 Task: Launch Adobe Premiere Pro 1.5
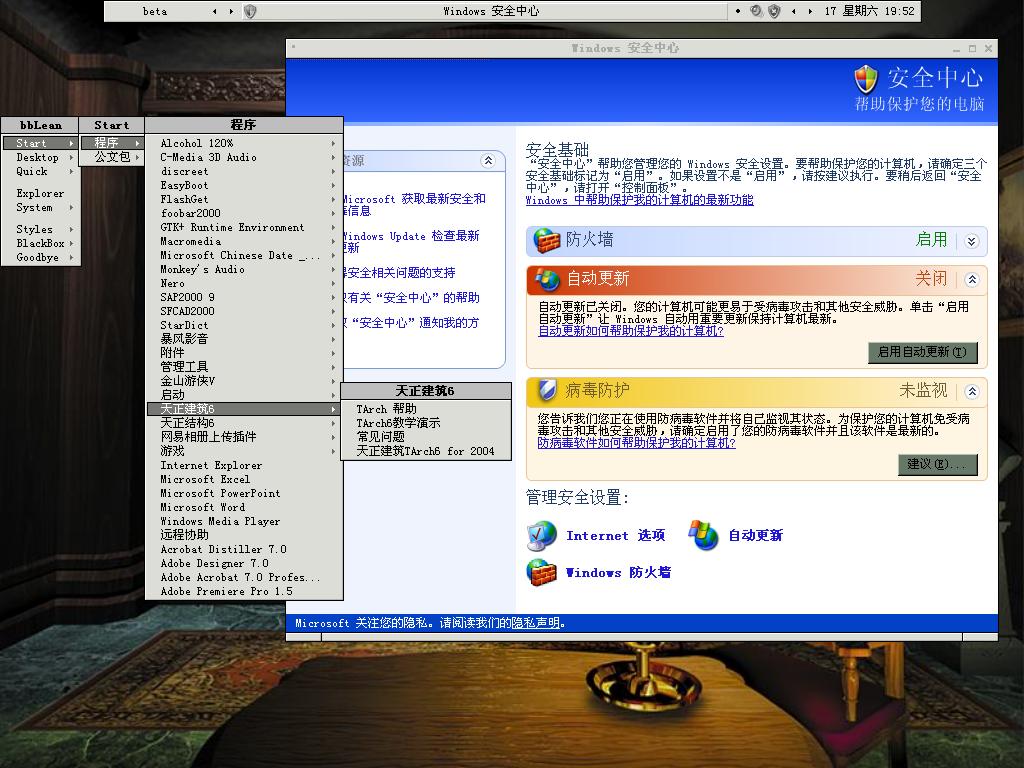pos(245,592)
